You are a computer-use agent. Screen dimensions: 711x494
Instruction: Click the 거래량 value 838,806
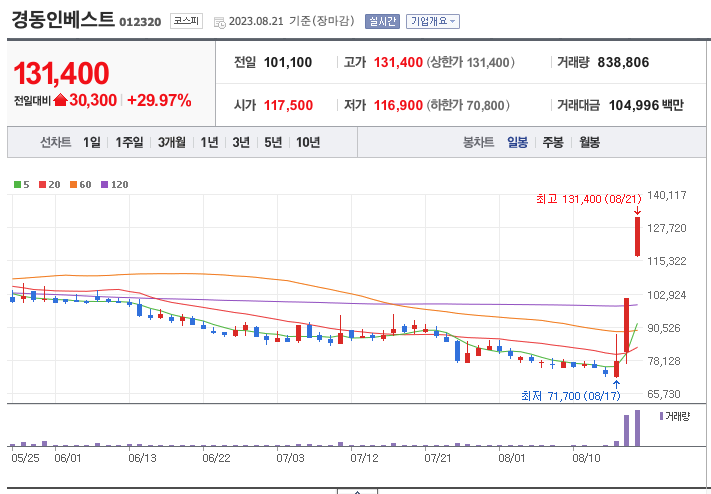point(623,62)
